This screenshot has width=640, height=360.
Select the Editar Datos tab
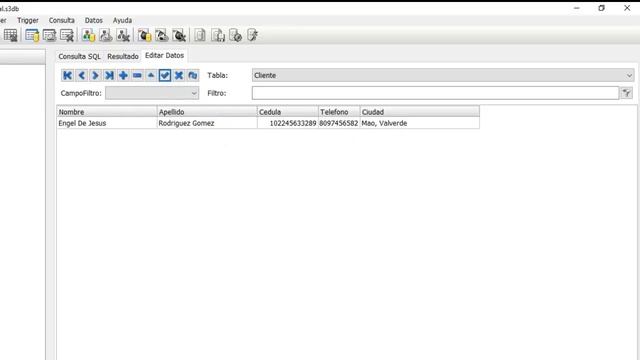pyautogui.click(x=164, y=56)
